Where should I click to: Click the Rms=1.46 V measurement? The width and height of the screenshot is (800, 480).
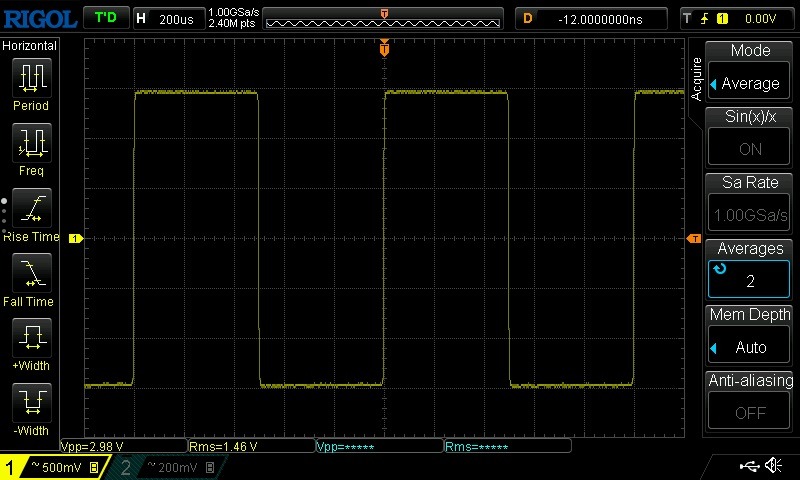pyautogui.click(x=252, y=446)
